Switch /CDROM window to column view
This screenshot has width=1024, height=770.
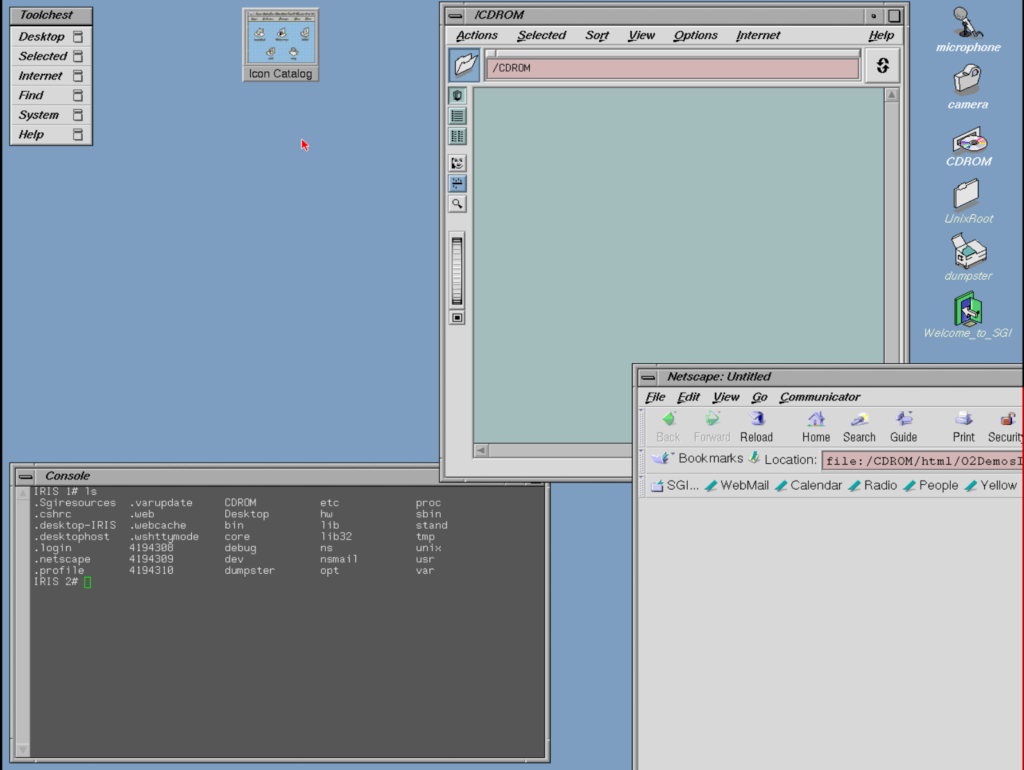click(457, 136)
